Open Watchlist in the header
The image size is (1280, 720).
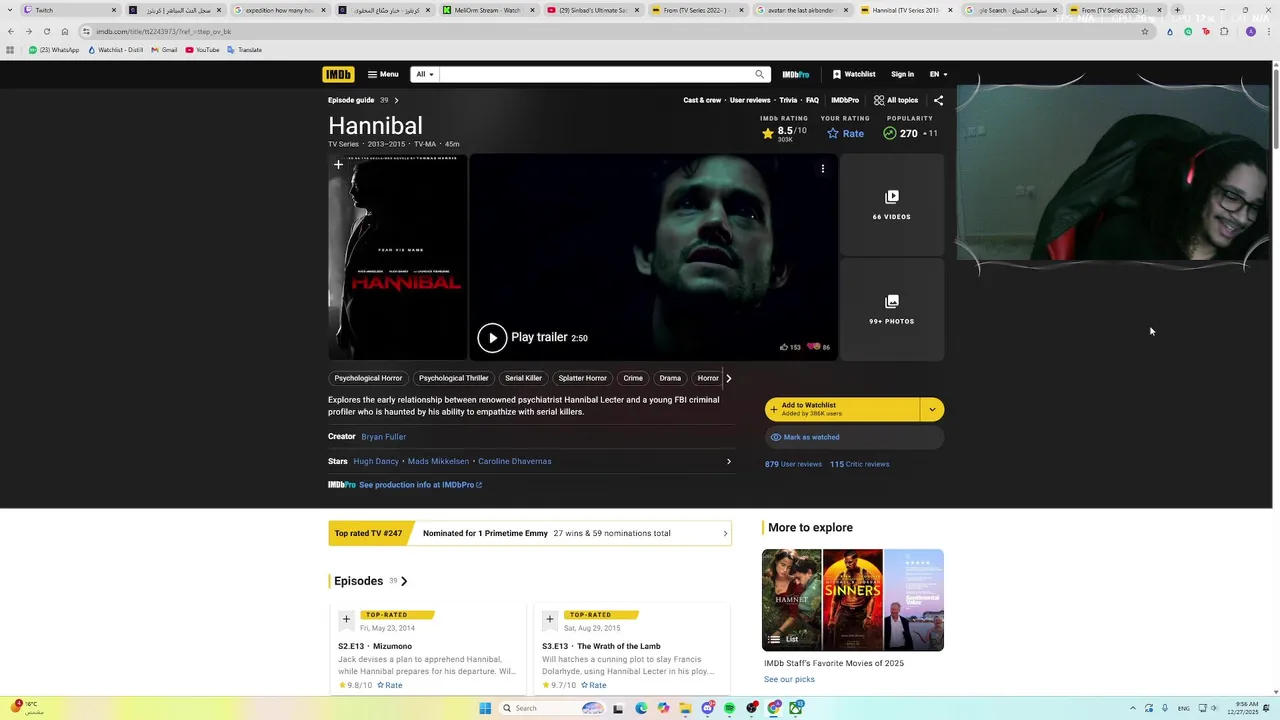854,74
